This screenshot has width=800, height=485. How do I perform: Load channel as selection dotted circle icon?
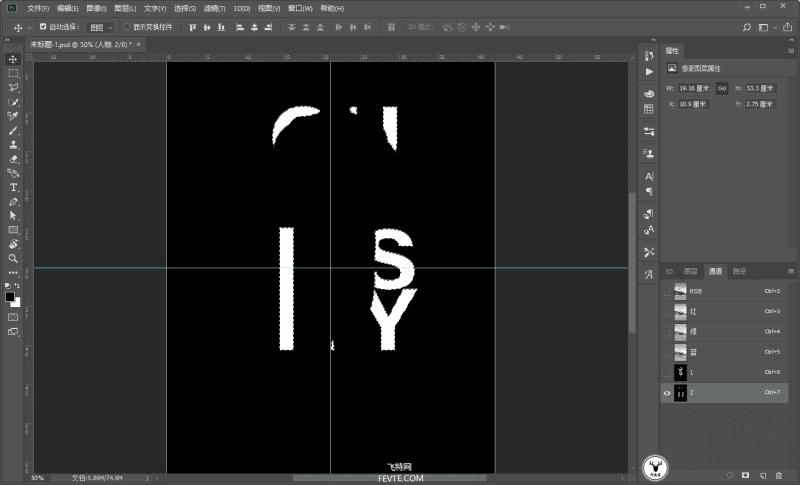730,474
